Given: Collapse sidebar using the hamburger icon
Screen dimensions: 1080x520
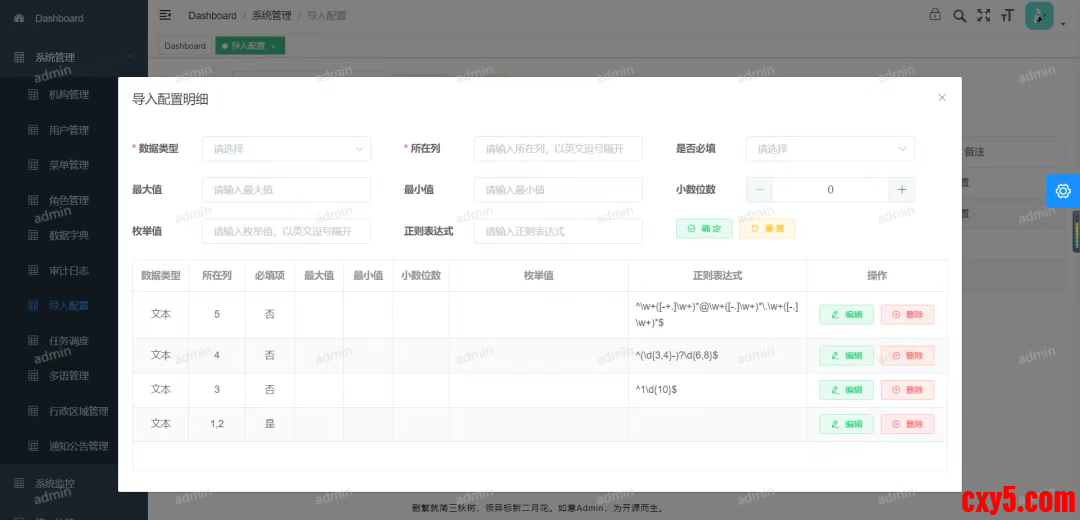Looking at the screenshot, I should tap(165, 15).
